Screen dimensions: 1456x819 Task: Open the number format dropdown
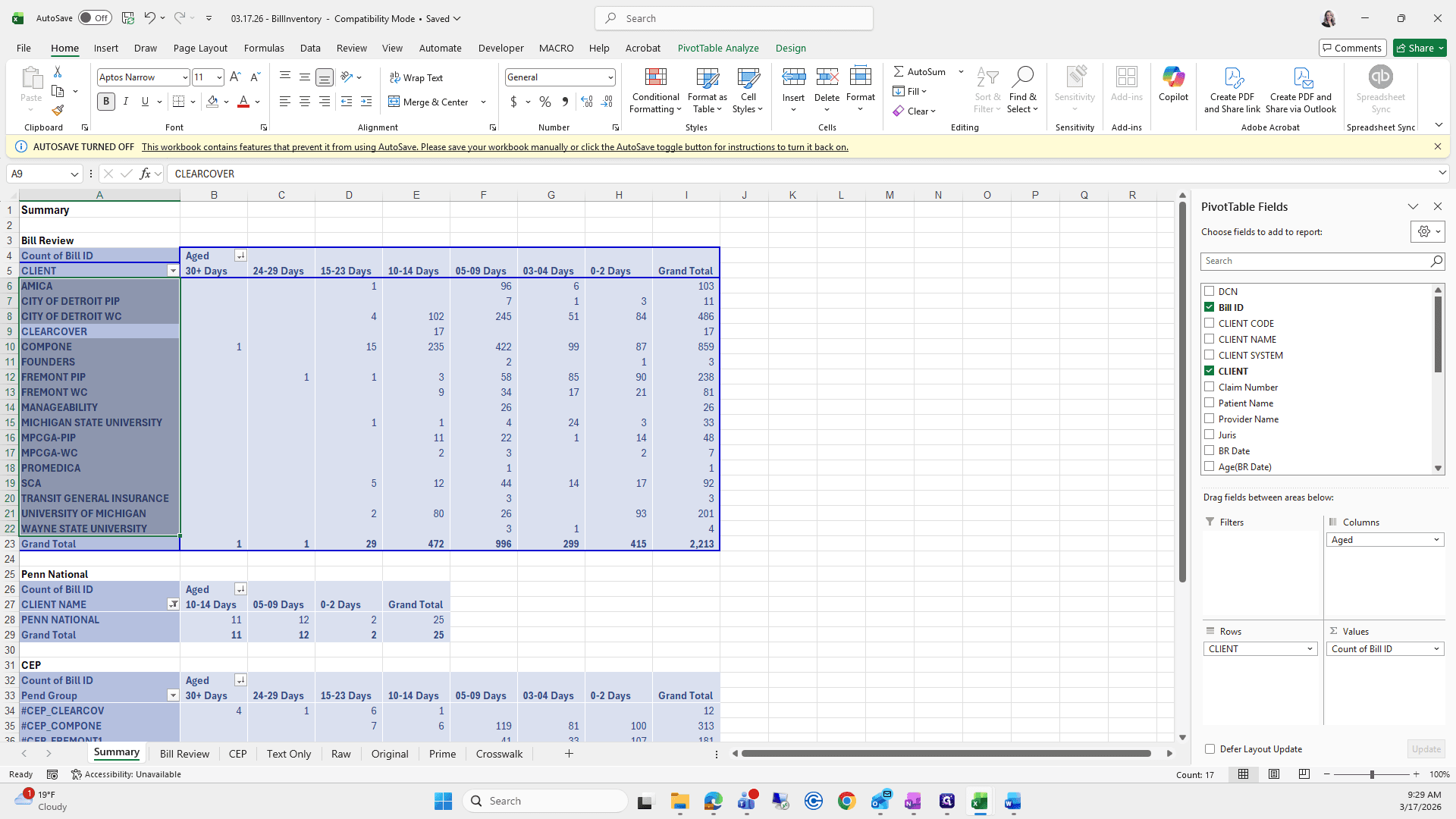[x=610, y=77]
